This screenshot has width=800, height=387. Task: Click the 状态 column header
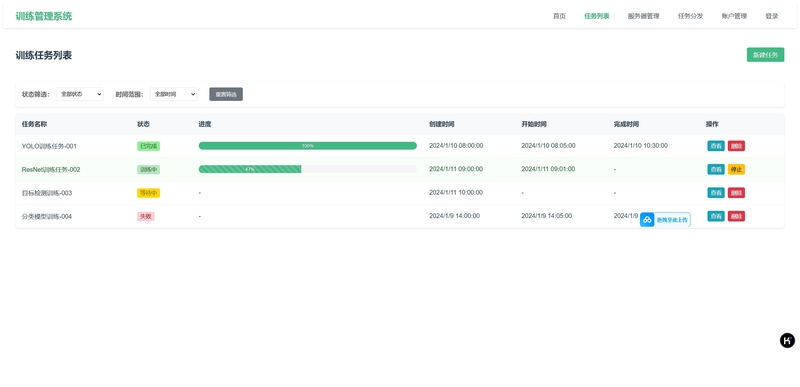coord(143,124)
